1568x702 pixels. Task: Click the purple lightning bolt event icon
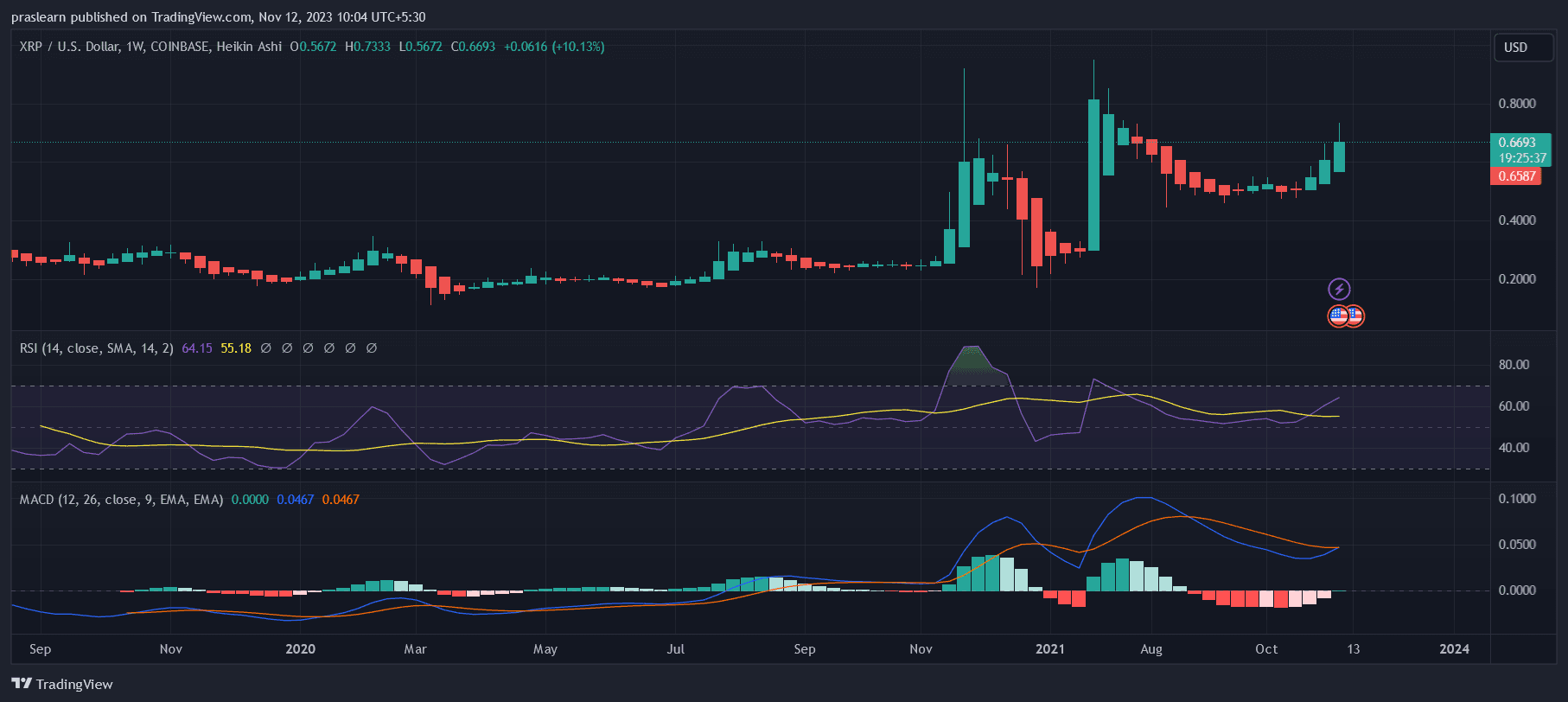point(1339,289)
